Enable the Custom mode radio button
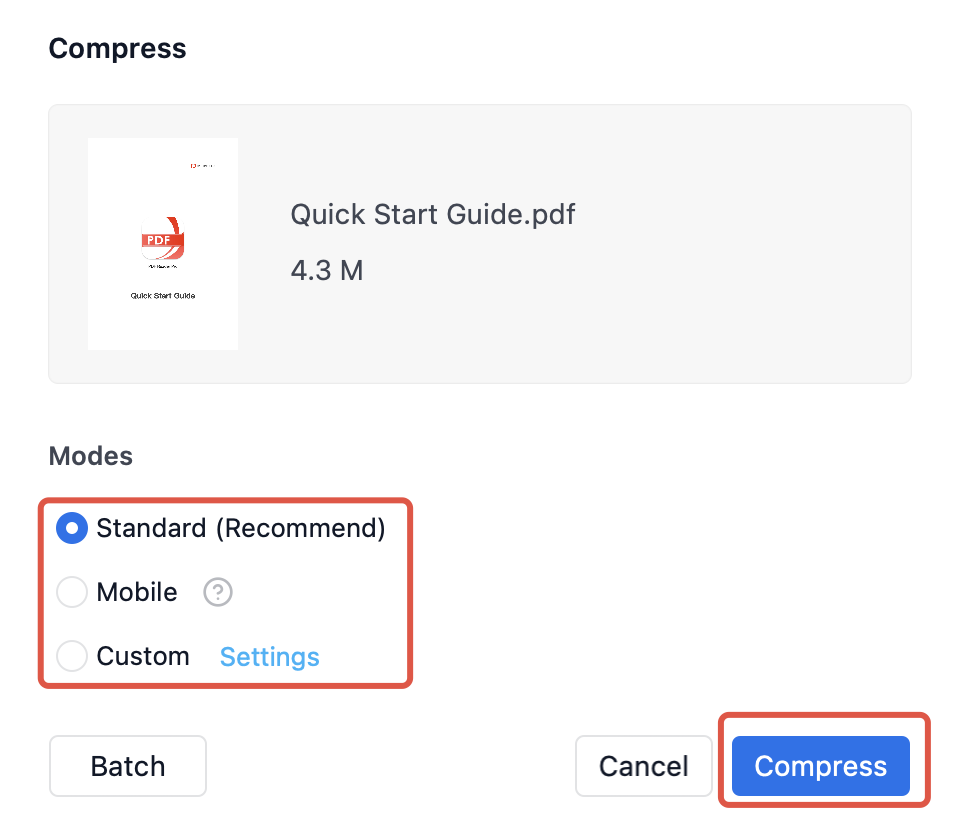 72,657
